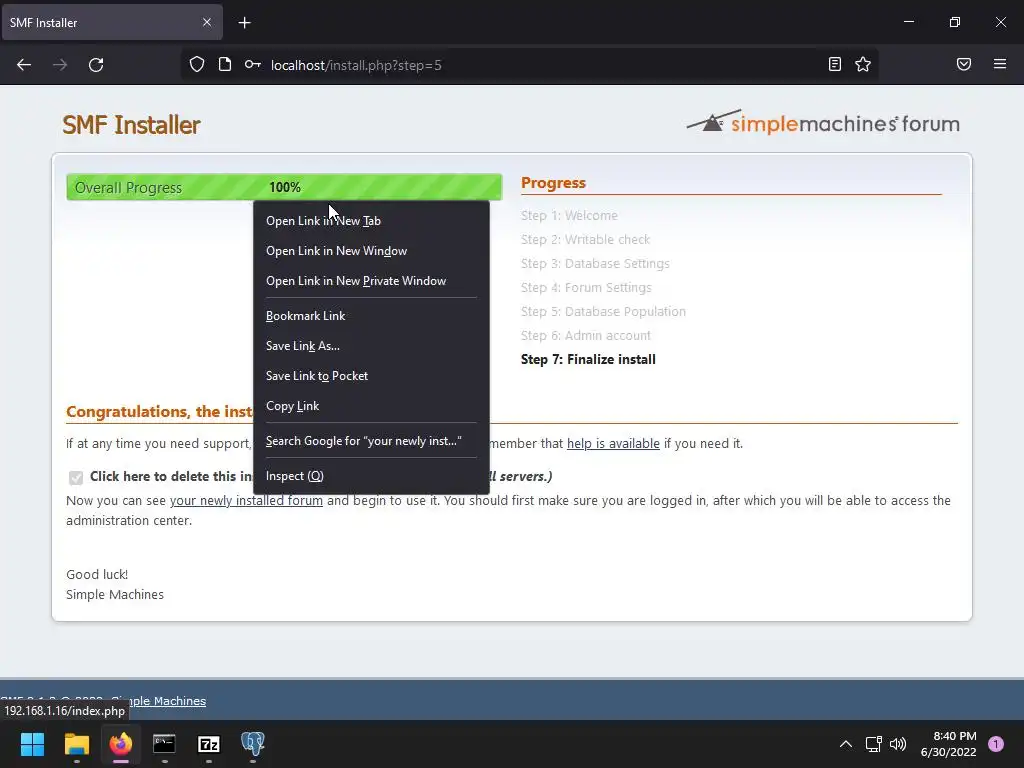
Task: Choose Open Link in New Window
Action: [x=371, y=251]
